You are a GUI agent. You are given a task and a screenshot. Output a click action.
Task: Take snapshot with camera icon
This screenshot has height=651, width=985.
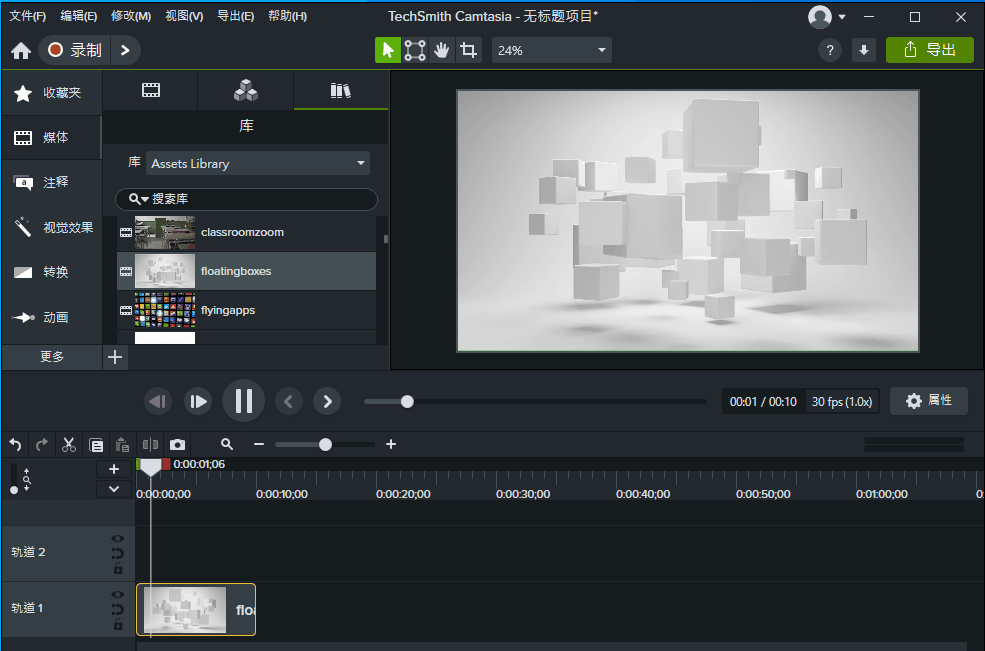(x=177, y=444)
